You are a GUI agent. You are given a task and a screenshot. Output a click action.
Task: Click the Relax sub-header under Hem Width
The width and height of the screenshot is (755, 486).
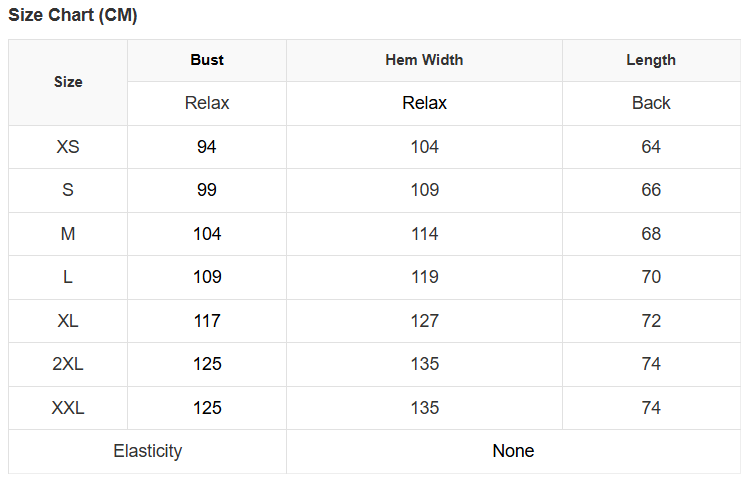[x=424, y=103]
